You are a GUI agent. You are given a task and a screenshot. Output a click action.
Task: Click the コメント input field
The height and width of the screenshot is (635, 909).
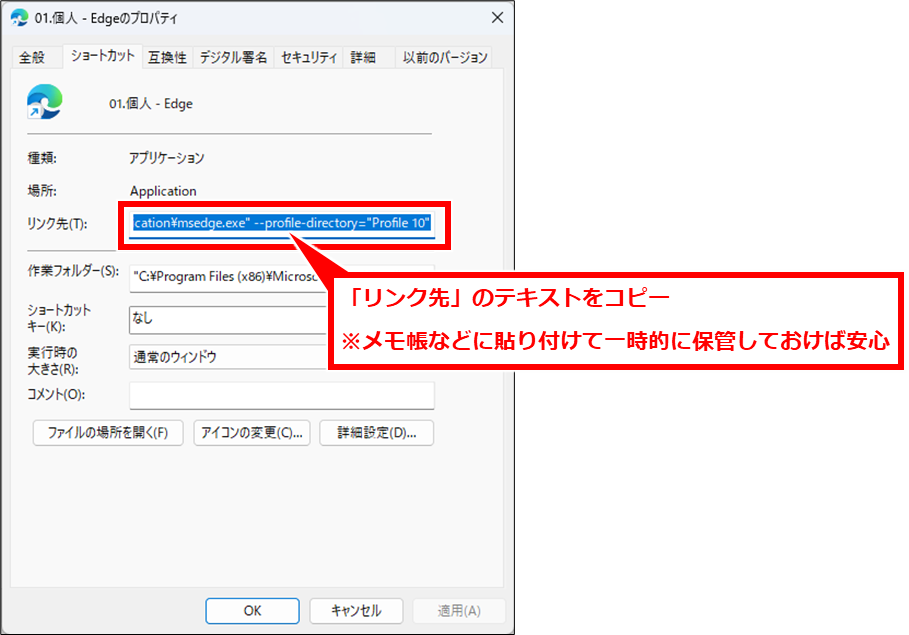(282, 395)
